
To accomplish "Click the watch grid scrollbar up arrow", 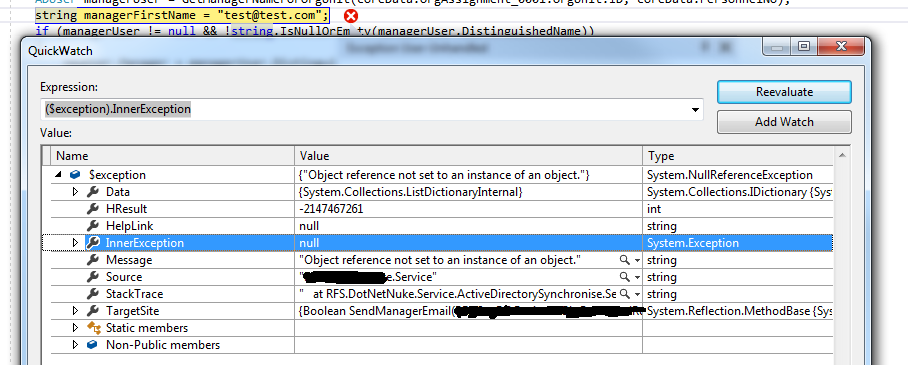I will click(843, 154).
